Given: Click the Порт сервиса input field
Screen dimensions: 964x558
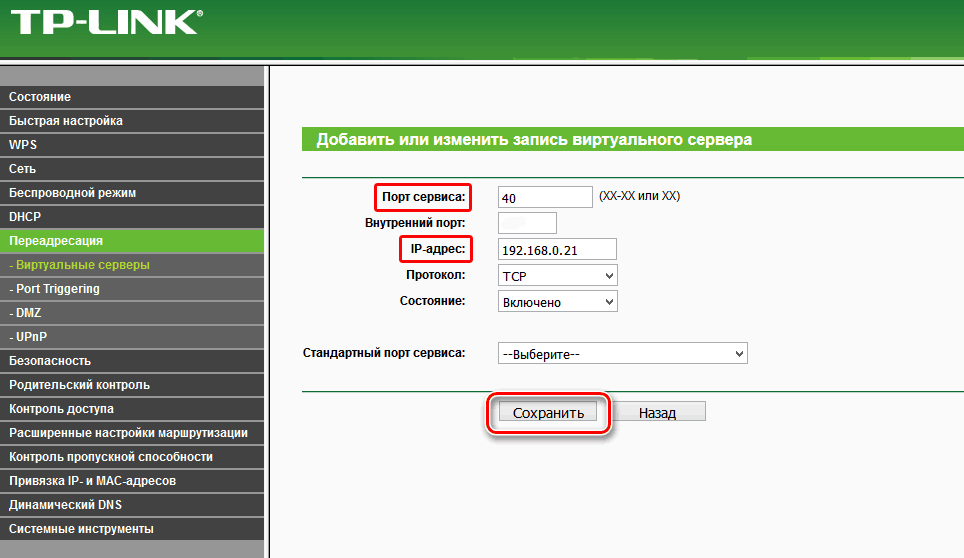Looking at the screenshot, I should click(x=545, y=197).
